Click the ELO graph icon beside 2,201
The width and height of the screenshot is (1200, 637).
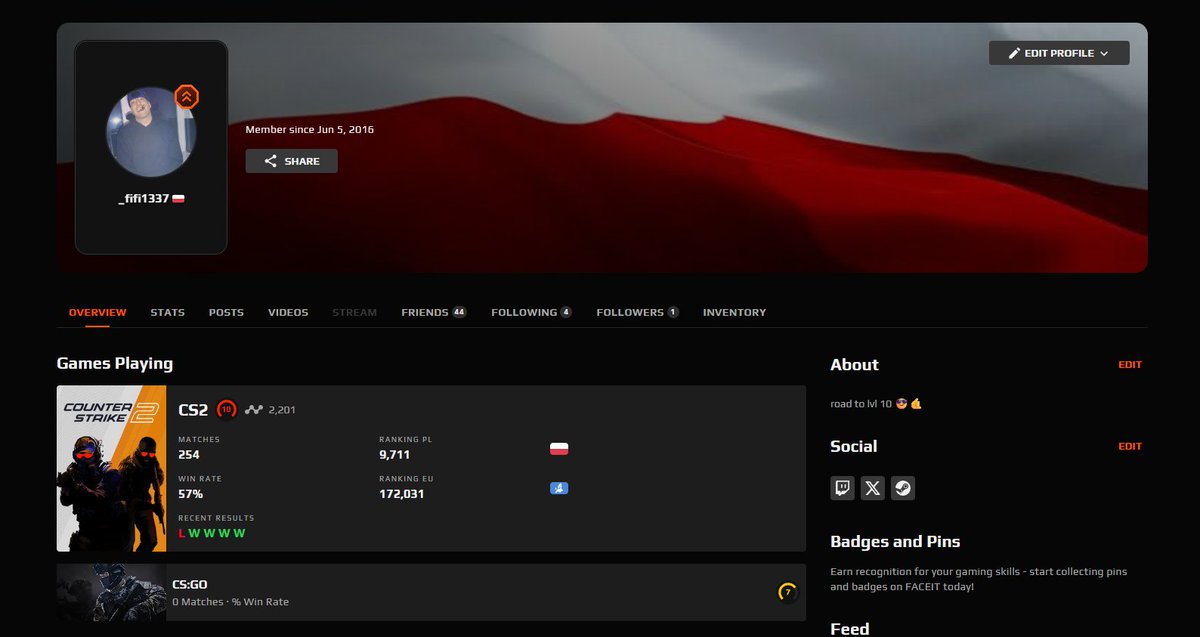pyautogui.click(x=254, y=409)
